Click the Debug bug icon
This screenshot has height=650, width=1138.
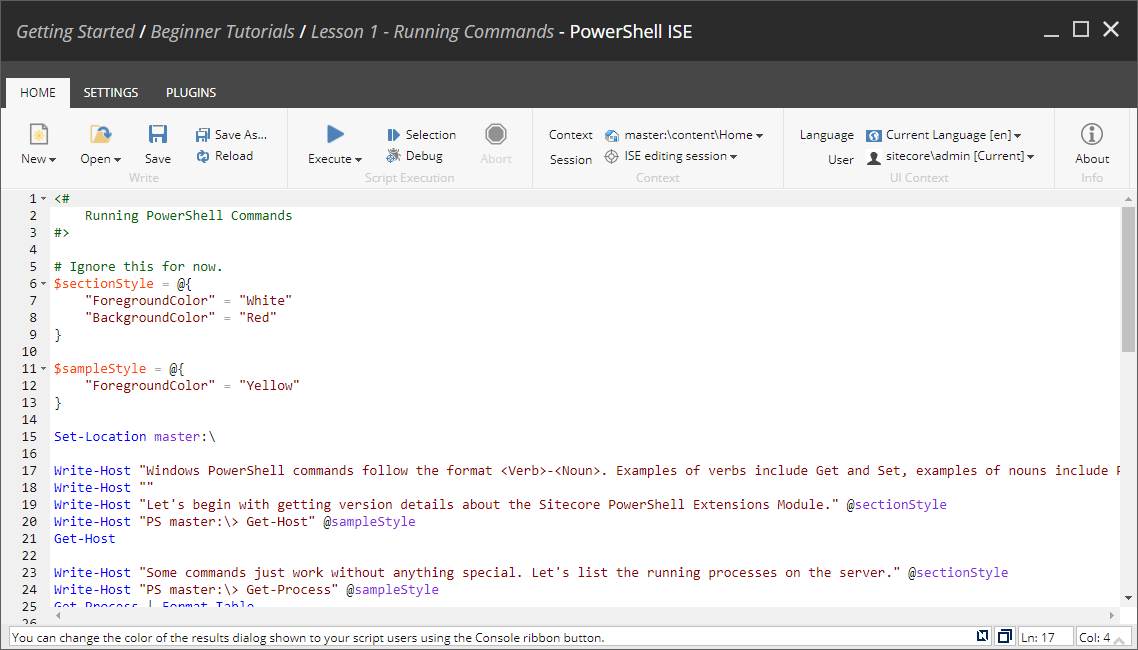click(x=393, y=156)
